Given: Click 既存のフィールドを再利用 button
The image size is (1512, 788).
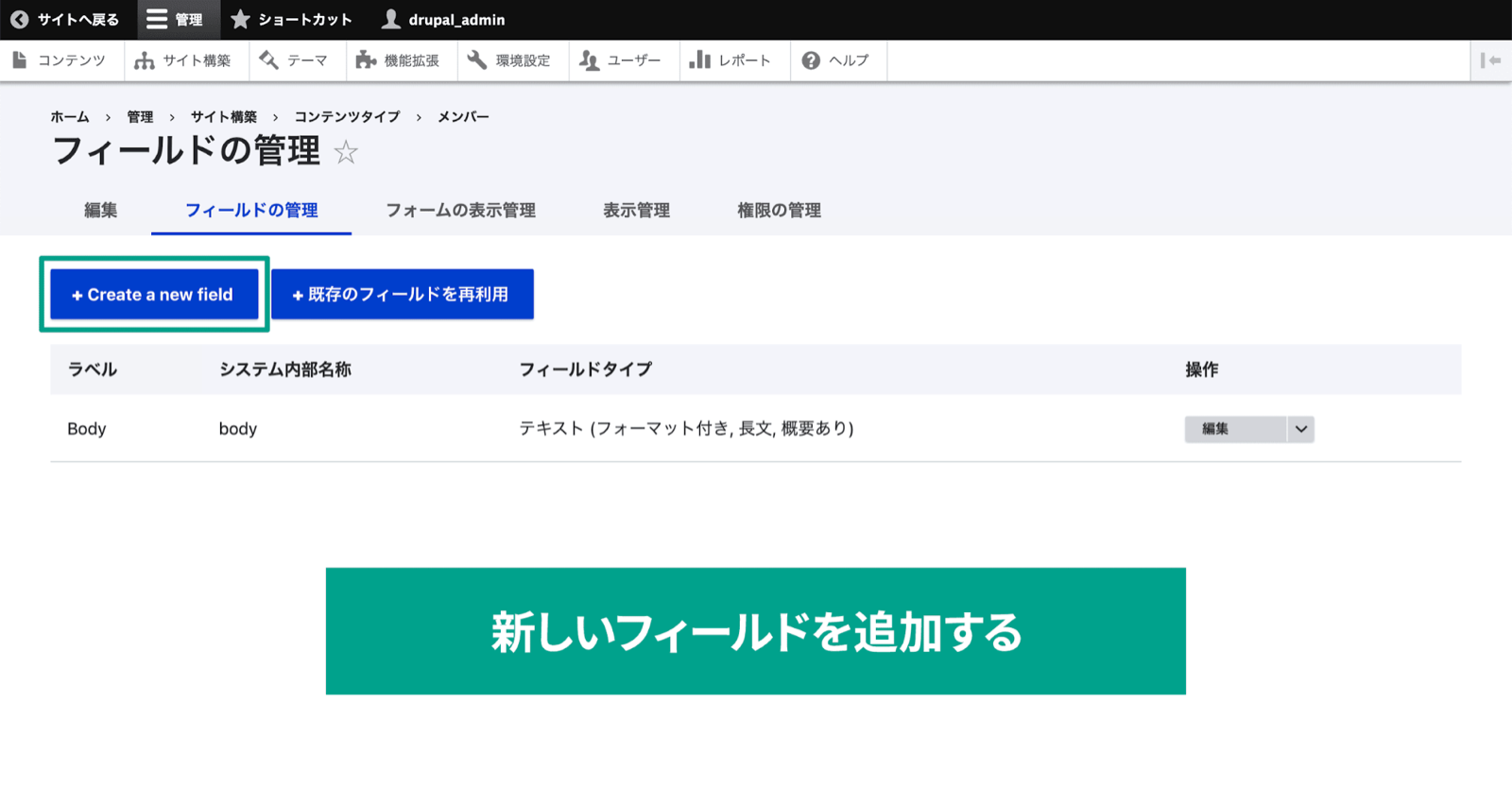Looking at the screenshot, I should click(x=403, y=294).
